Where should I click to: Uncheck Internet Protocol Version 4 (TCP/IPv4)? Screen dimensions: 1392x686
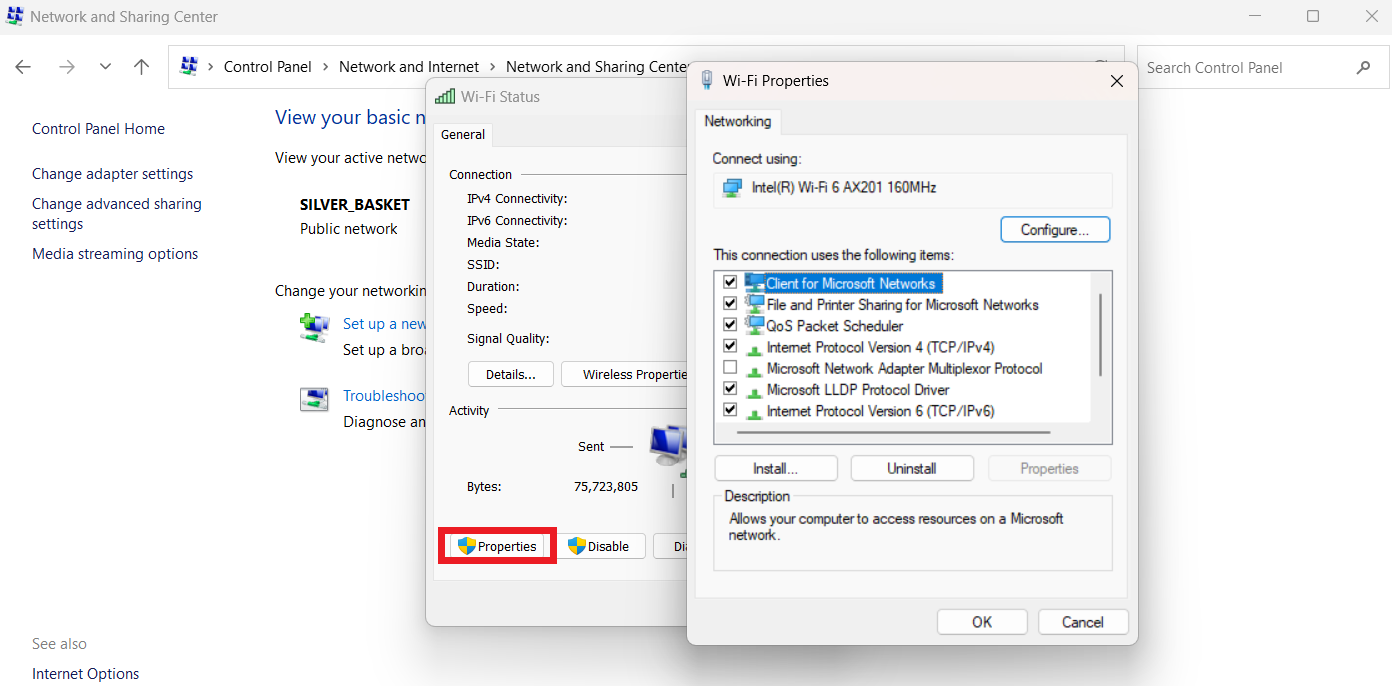click(730, 346)
